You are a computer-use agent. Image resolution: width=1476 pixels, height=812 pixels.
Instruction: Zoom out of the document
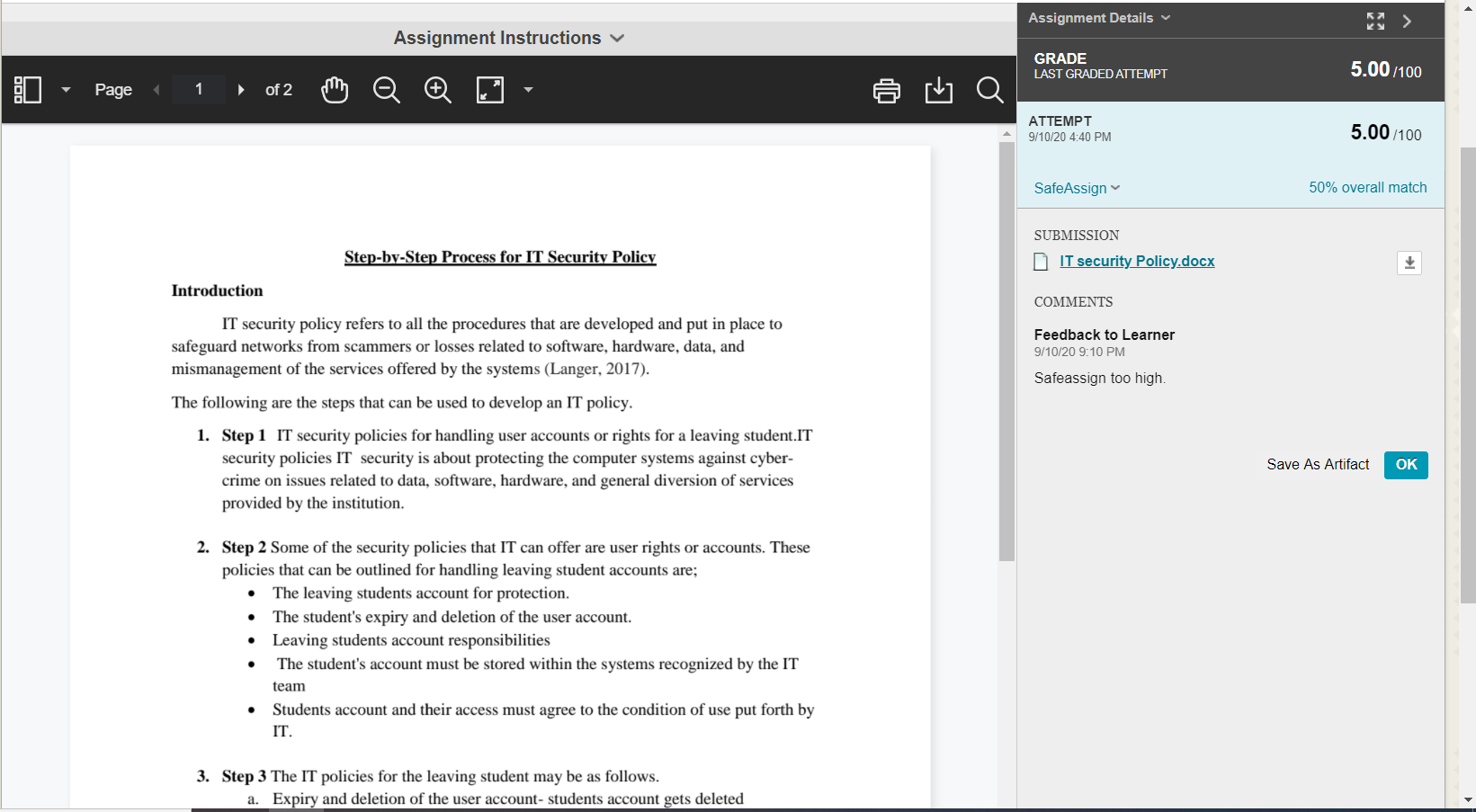point(387,90)
